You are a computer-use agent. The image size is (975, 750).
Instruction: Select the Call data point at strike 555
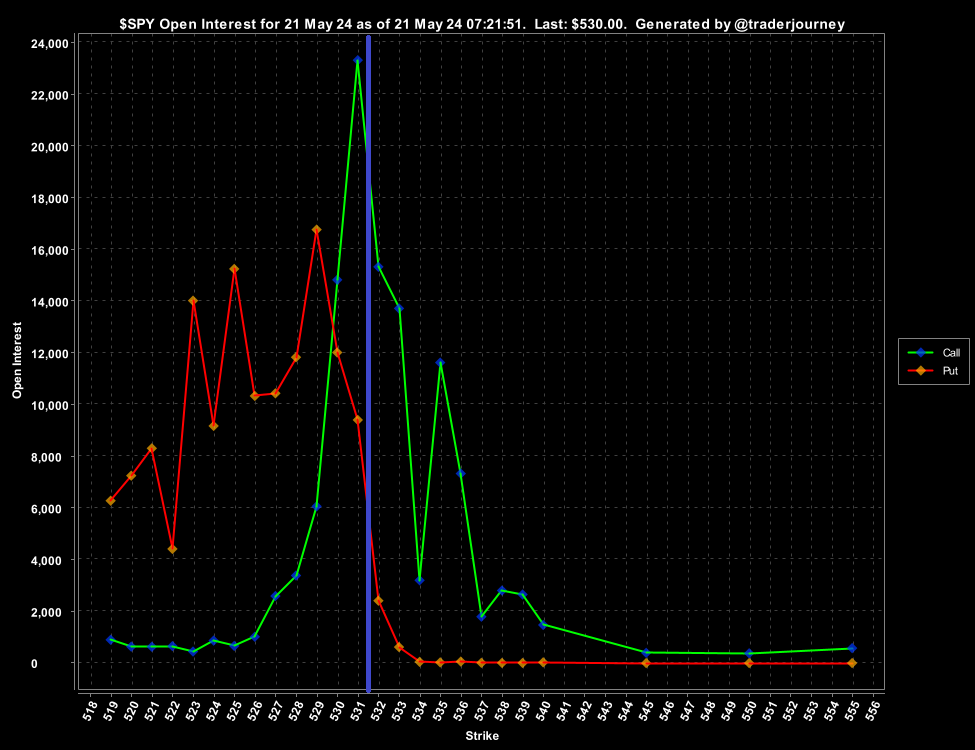click(x=852, y=649)
